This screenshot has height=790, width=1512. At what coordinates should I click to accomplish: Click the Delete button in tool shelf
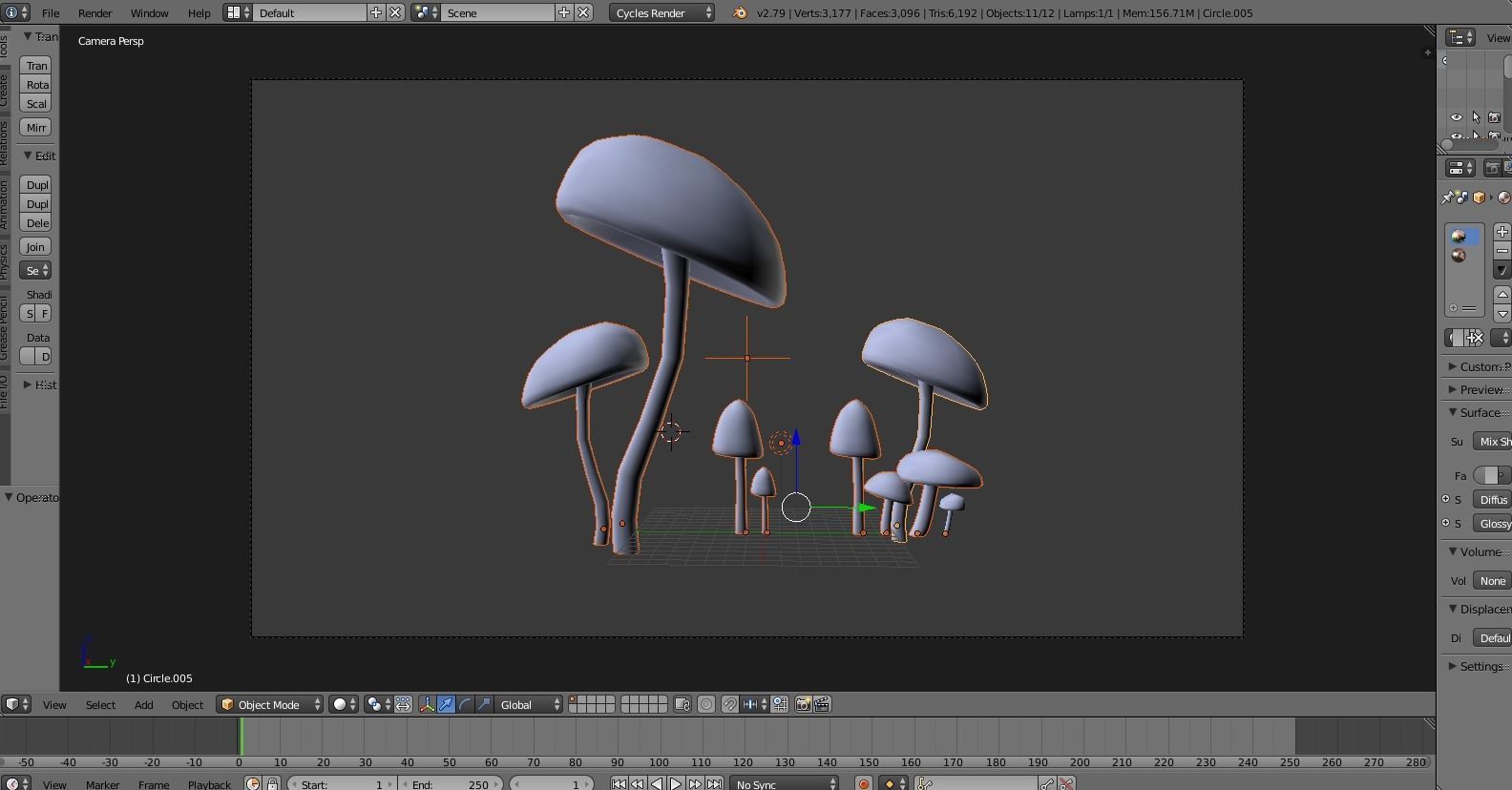tap(35, 222)
